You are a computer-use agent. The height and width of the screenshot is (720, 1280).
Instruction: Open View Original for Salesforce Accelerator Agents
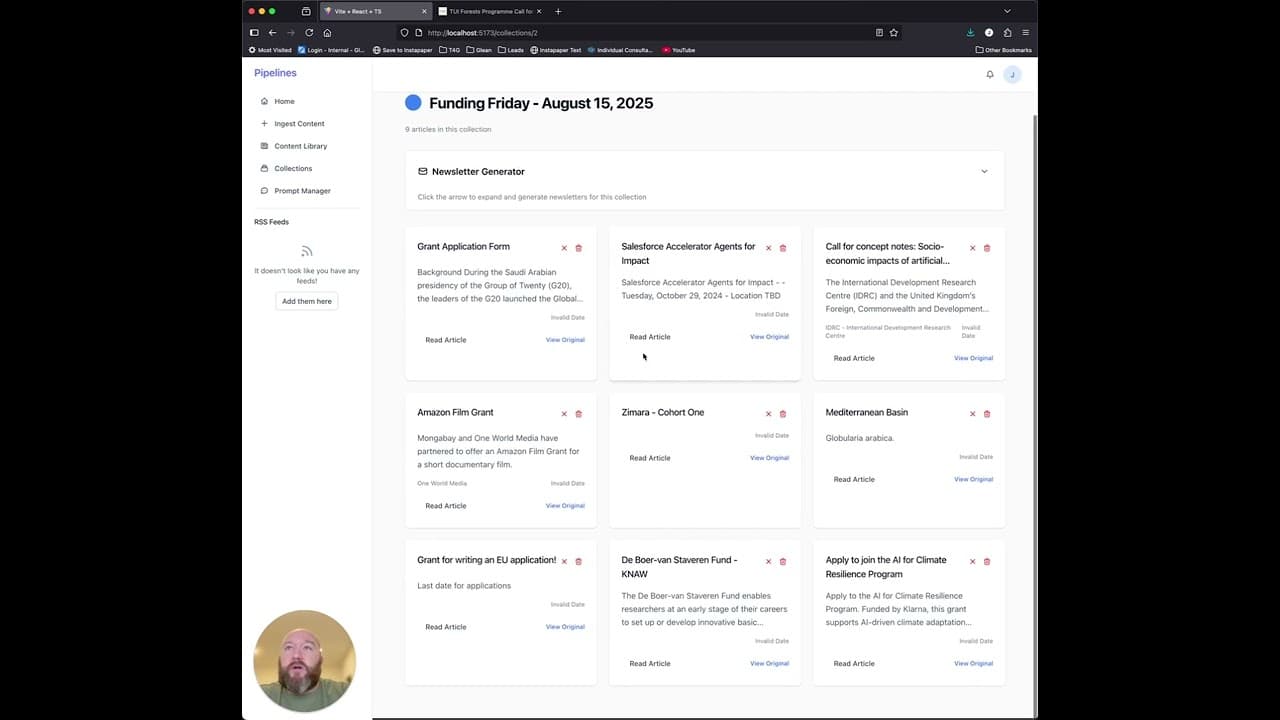(769, 337)
